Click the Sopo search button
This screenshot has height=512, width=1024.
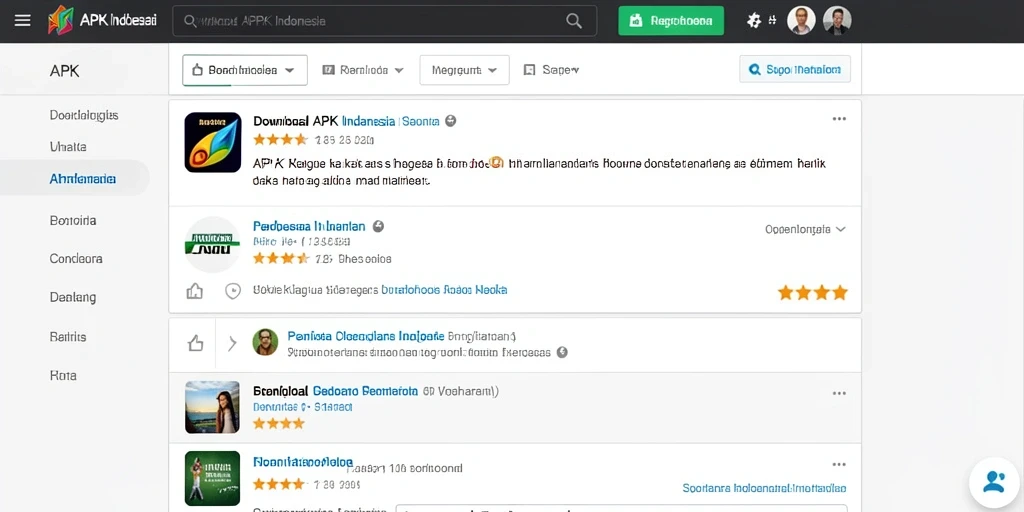[x=795, y=69]
